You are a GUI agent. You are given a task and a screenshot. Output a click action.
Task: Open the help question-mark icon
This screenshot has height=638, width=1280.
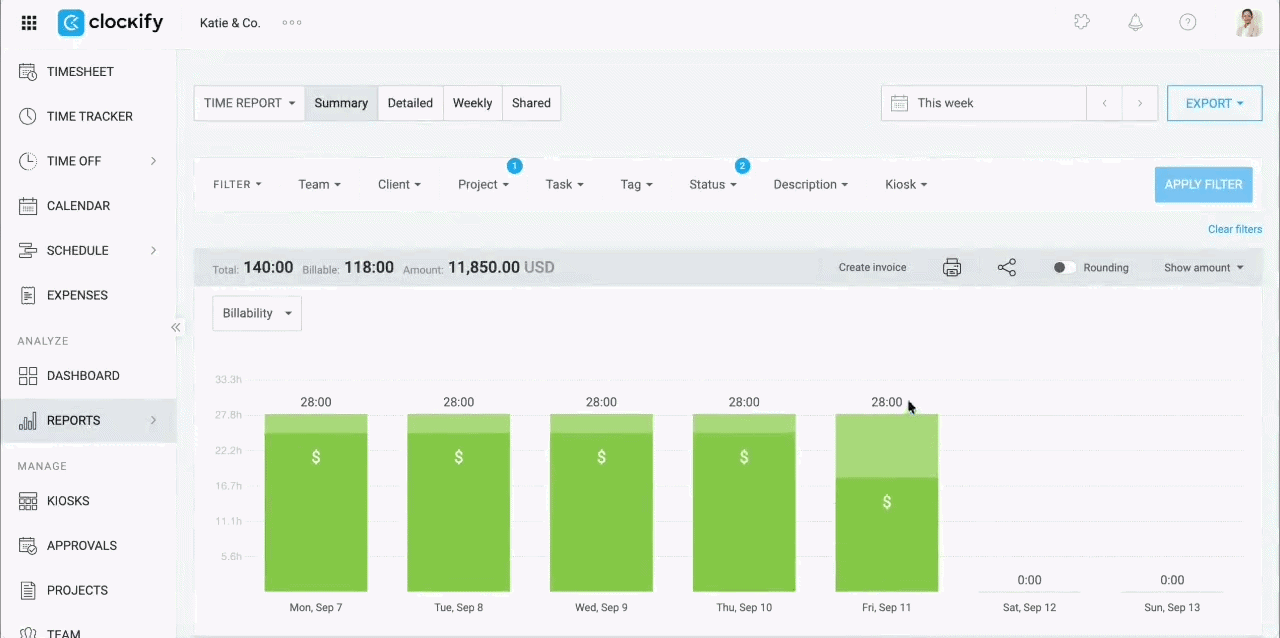1188,22
